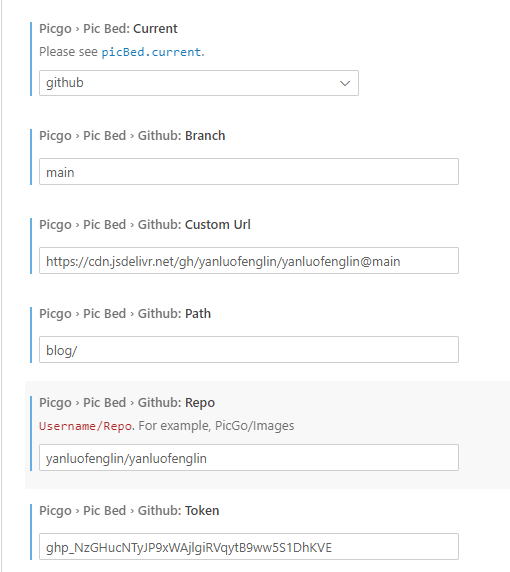Click the Github: Branch setting title

tap(132, 136)
